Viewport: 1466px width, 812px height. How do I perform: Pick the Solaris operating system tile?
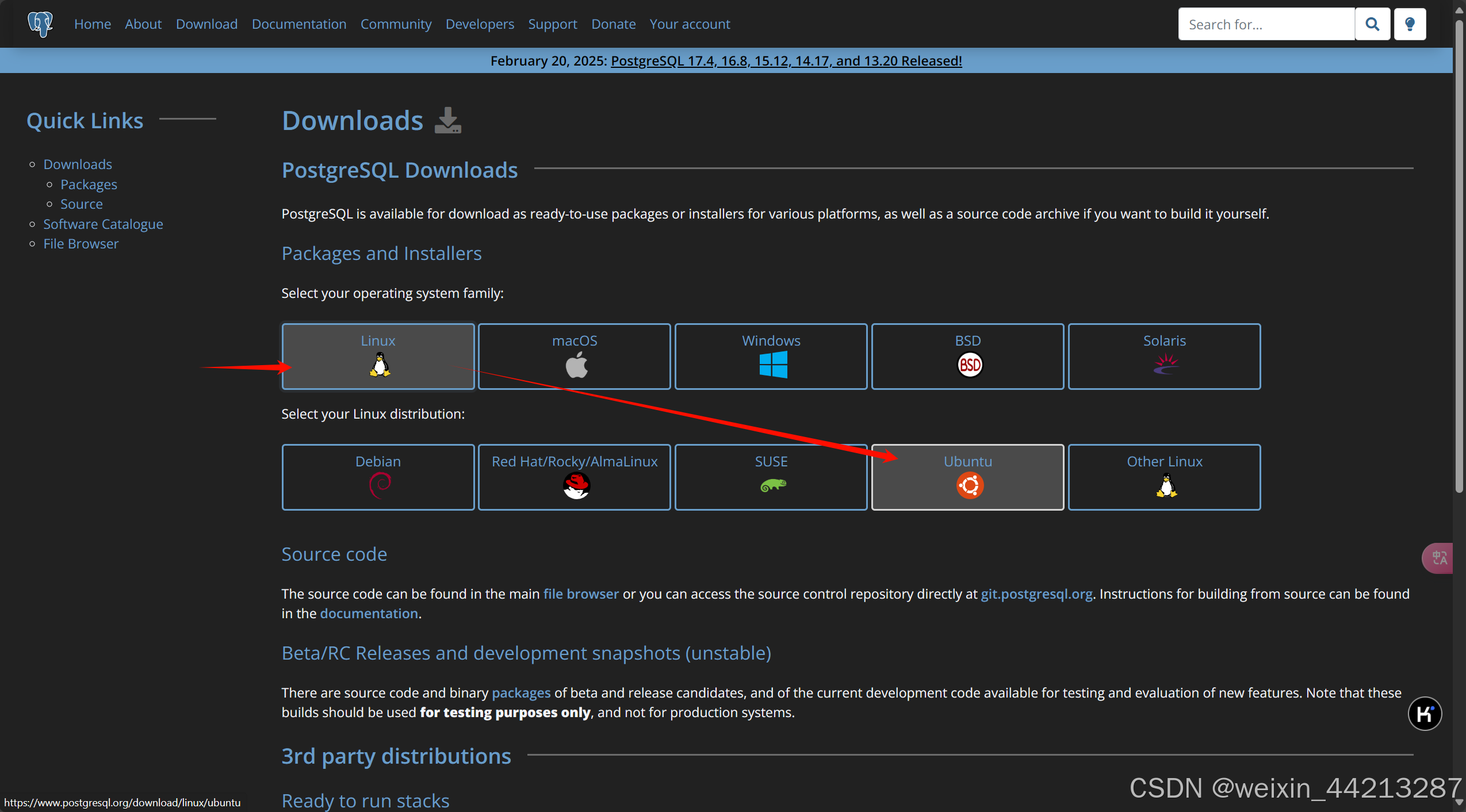pos(1164,357)
